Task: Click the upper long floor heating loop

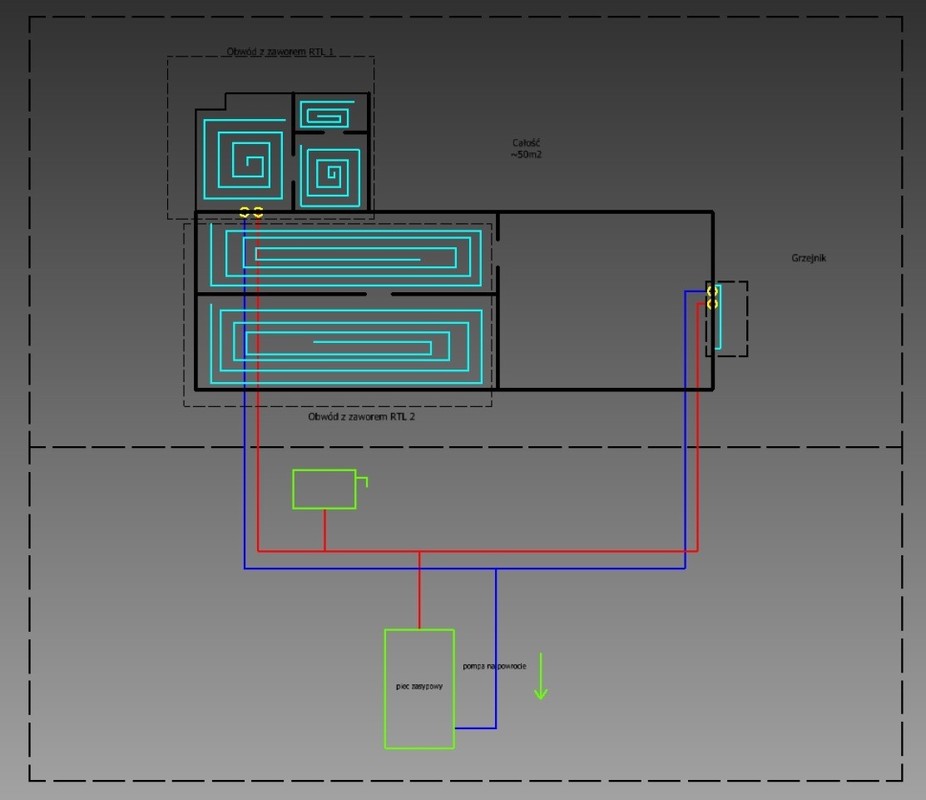Action: click(349, 255)
